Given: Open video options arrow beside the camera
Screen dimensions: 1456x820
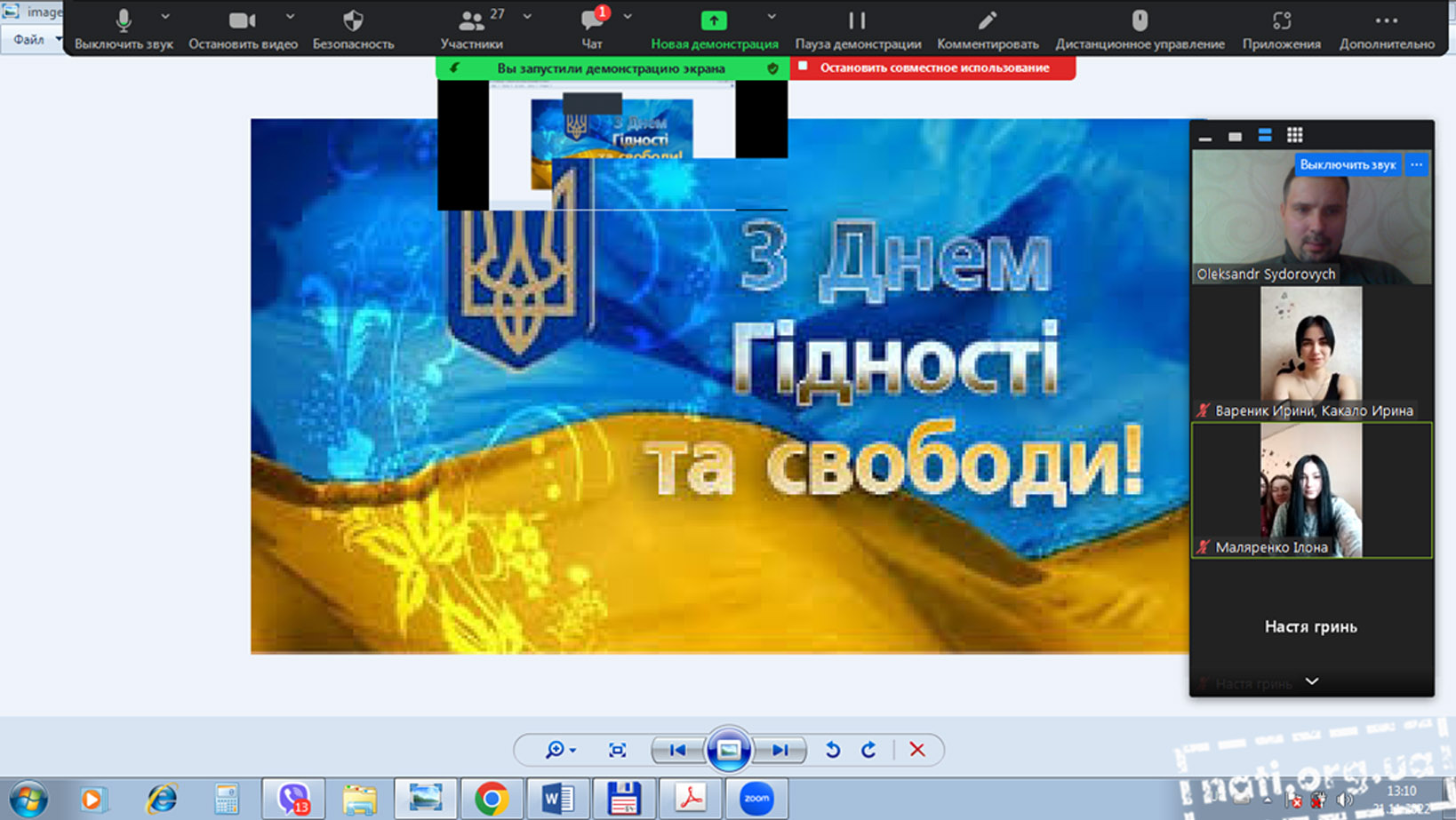Looking at the screenshot, I should 290,16.
